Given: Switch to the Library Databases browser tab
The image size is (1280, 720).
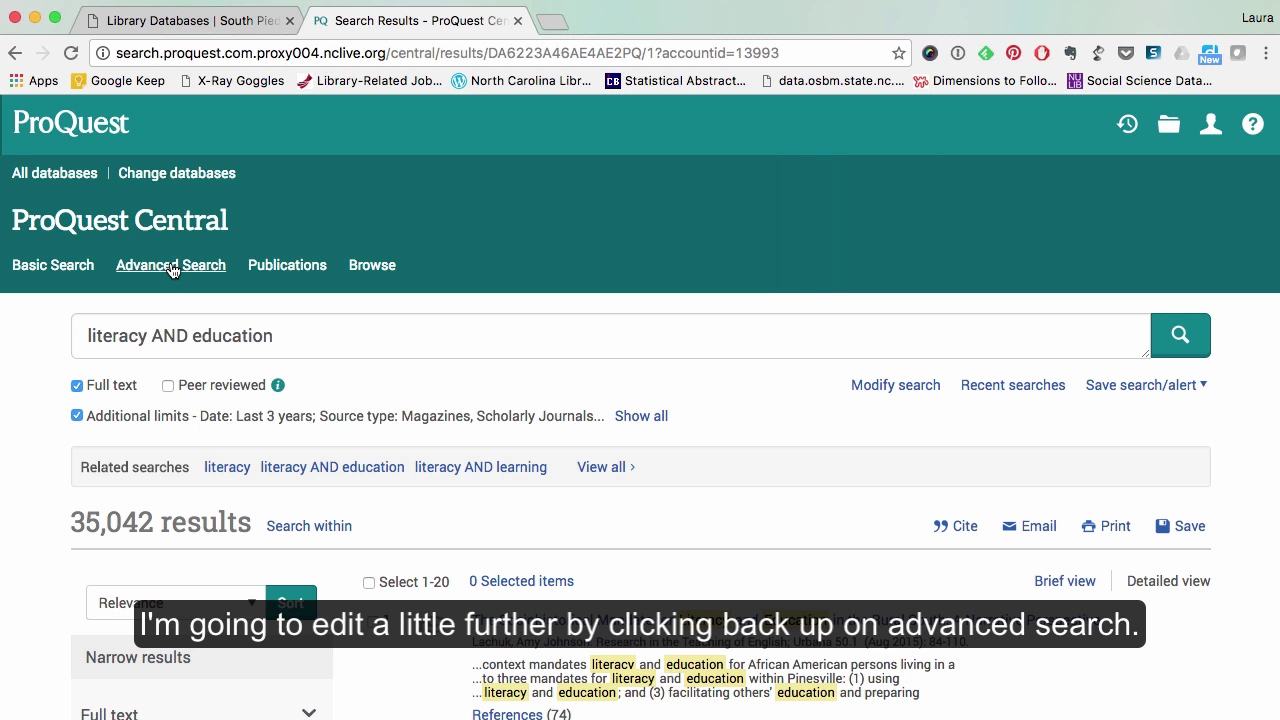Looking at the screenshot, I should tap(188, 21).
